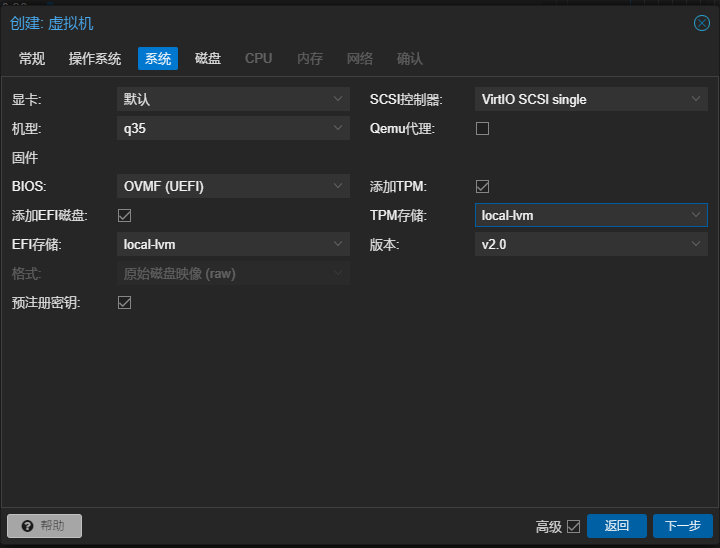Toggle the 预注册密钥 checkbox
This screenshot has height=548, width=720.
coord(125,302)
